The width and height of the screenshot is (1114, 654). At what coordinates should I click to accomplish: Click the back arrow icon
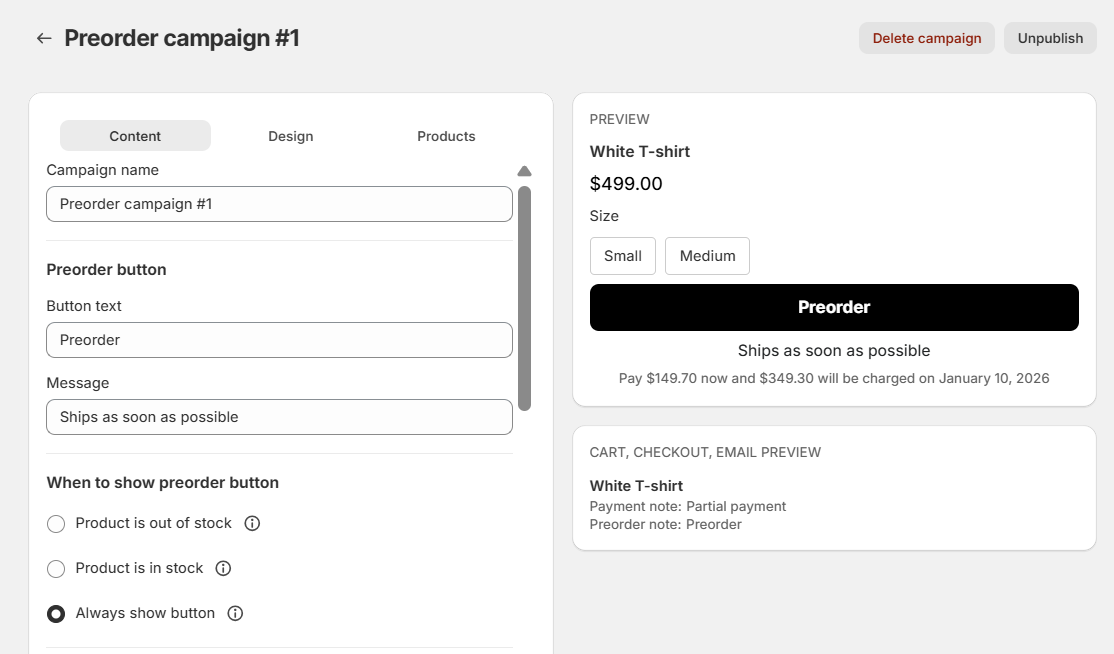pos(43,38)
